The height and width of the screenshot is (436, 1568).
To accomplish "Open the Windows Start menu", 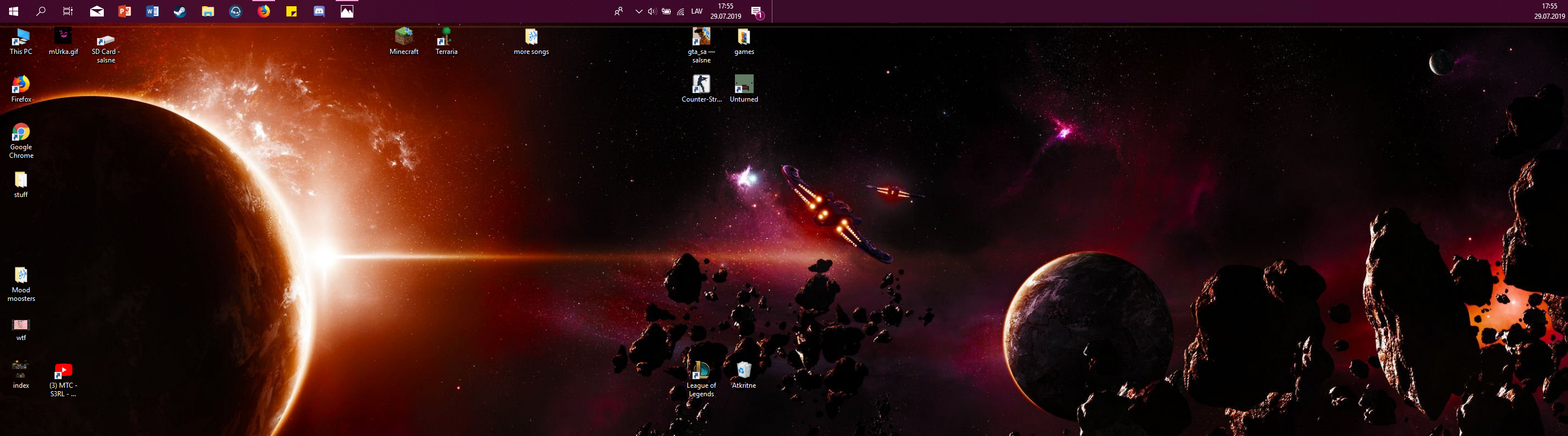I will (x=13, y=11).
